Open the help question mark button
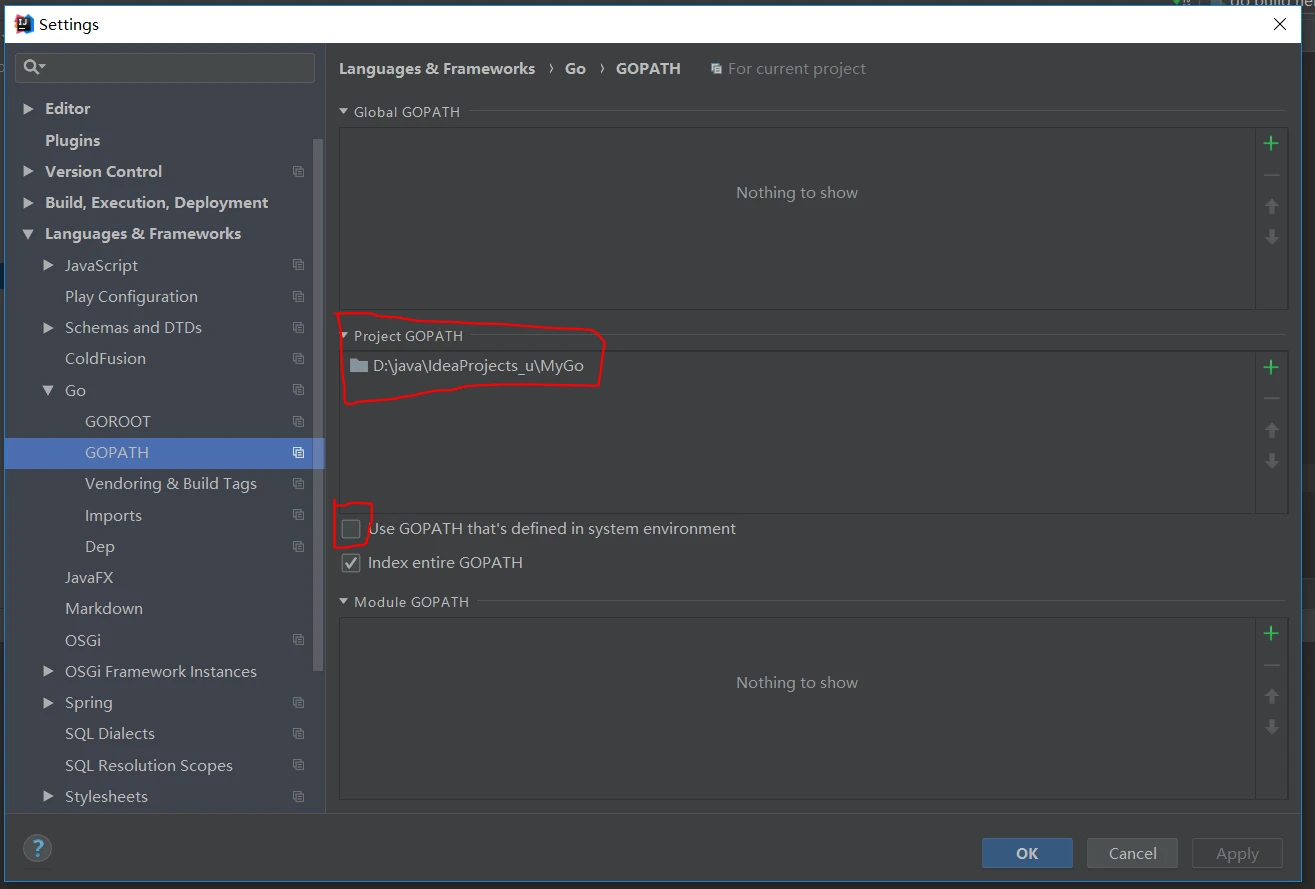 37,849
